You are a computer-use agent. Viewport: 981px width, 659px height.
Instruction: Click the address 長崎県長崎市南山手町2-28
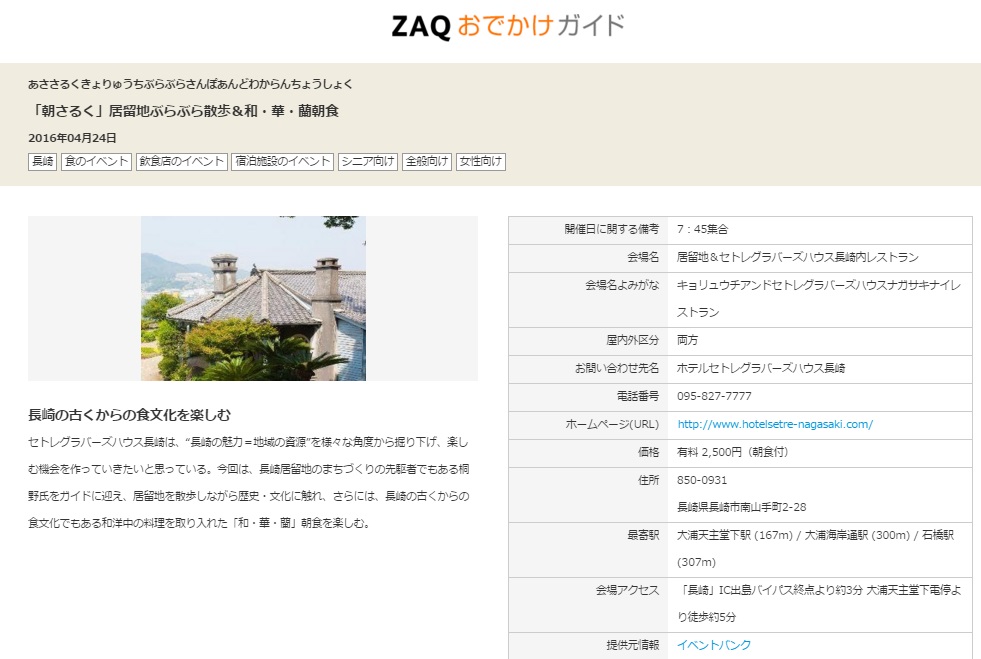point(741,507)
